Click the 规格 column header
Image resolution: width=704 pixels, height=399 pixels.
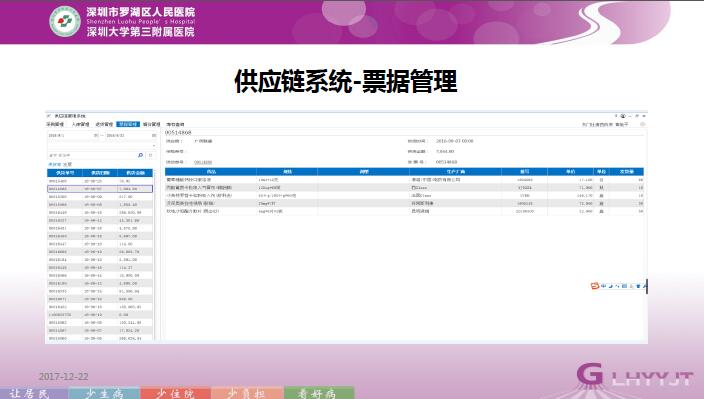[x=287, y=171]
